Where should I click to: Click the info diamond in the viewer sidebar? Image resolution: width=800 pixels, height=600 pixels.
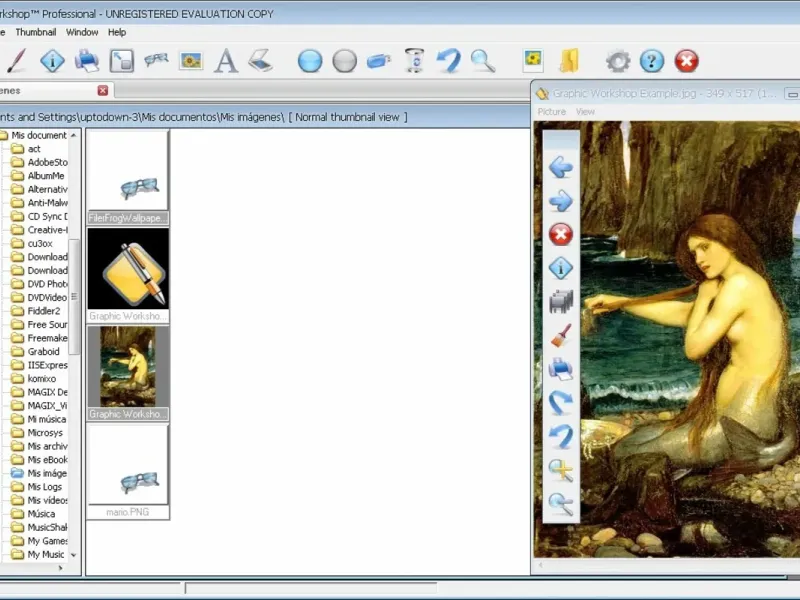point(561,268)
